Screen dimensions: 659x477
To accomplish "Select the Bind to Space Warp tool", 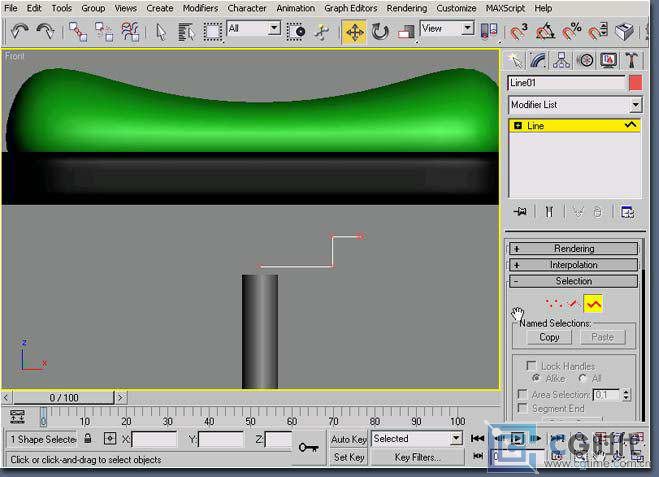I will point(130,32).
